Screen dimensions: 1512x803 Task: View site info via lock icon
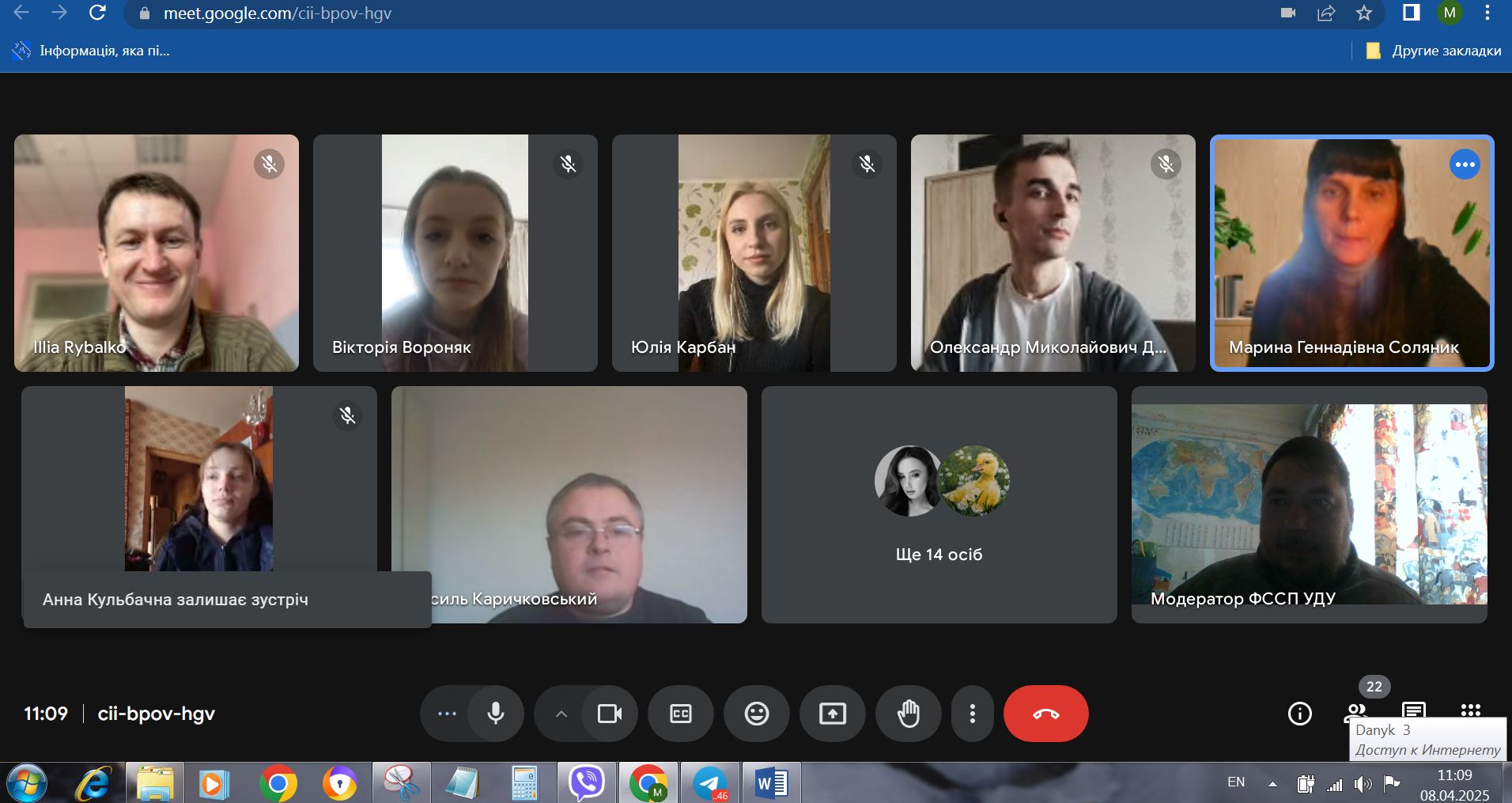(144, 13)
